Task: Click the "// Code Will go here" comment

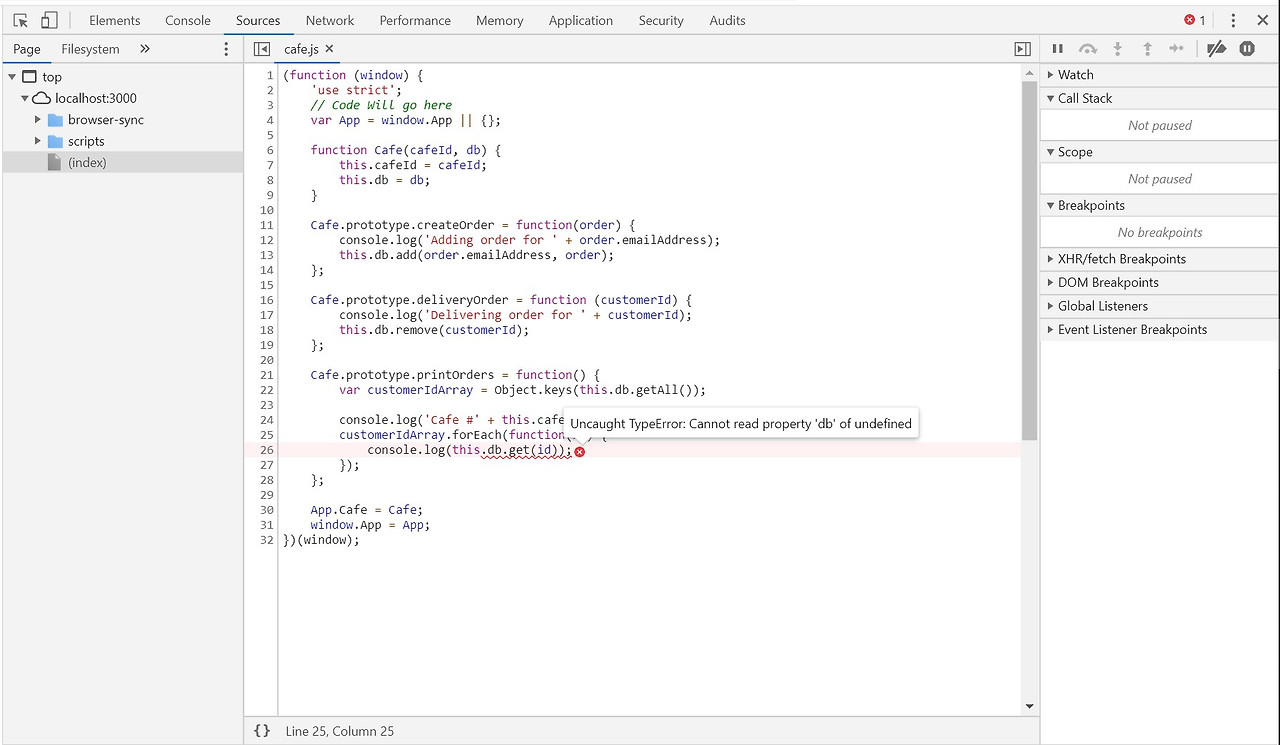Action: 381,105
